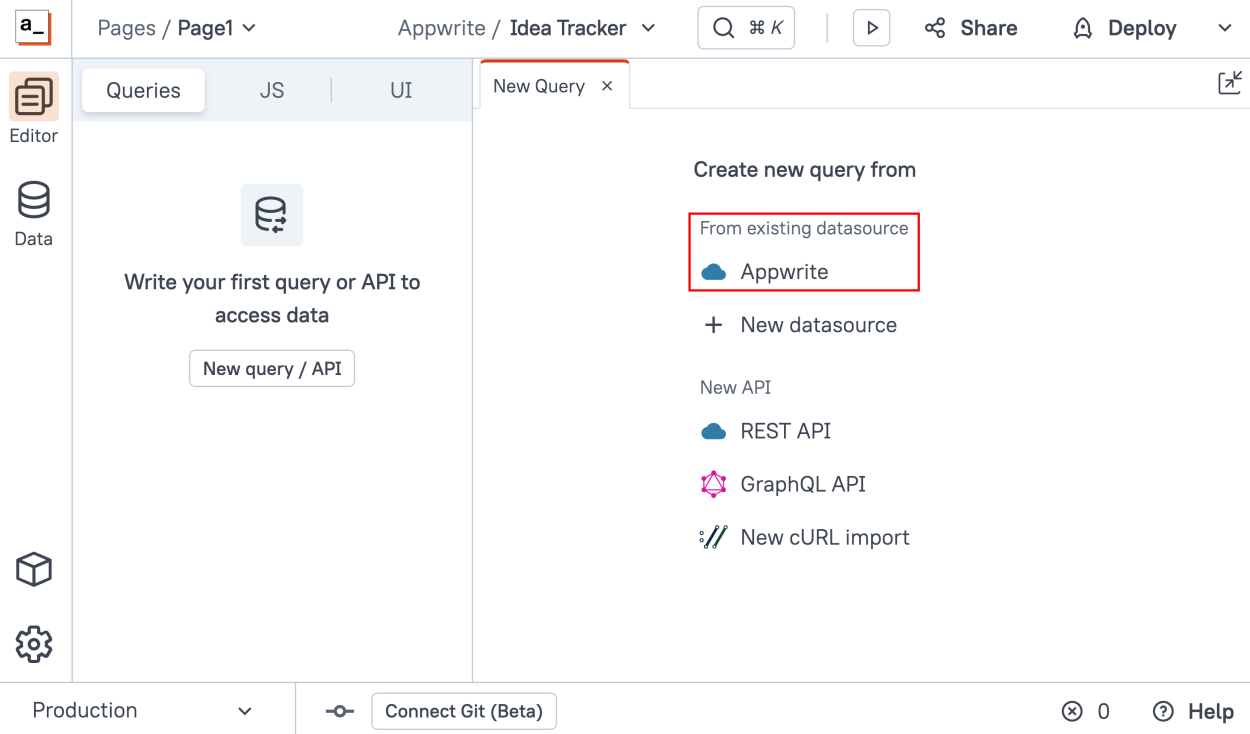Close the New Query tab
The image size is (1250, 734).
pos(607,85)
